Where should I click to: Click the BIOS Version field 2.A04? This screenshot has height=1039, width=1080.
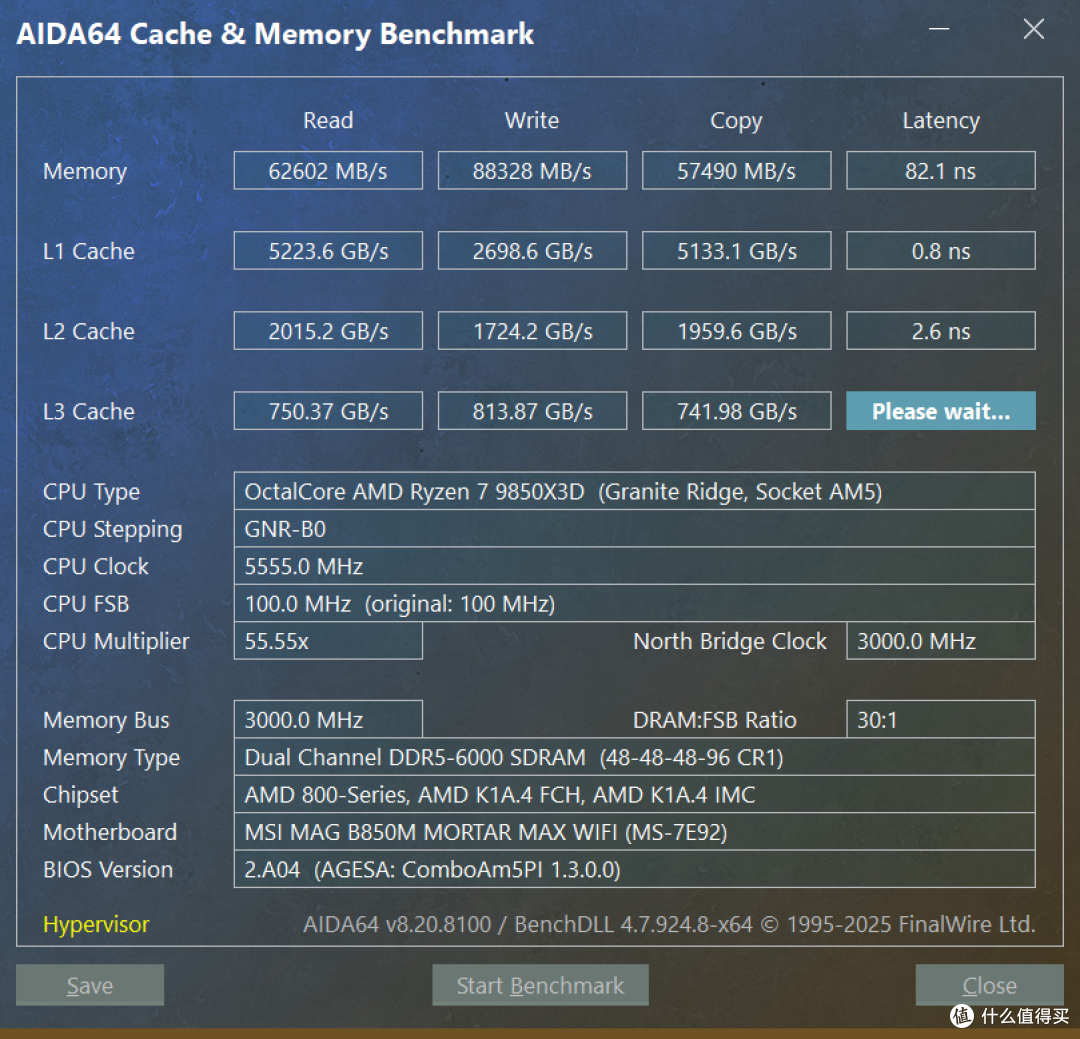tap(634, 869)
